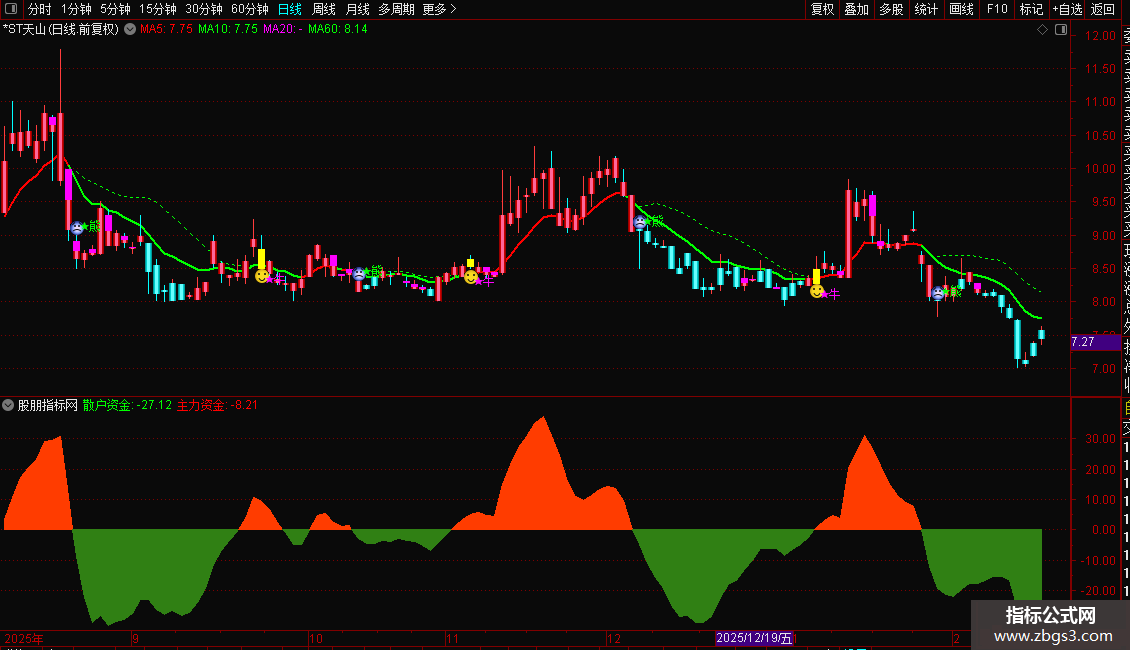Click the 30.00 indicator axis label
This screenshot has width=1130, height=650.
tap(1100, 438)
